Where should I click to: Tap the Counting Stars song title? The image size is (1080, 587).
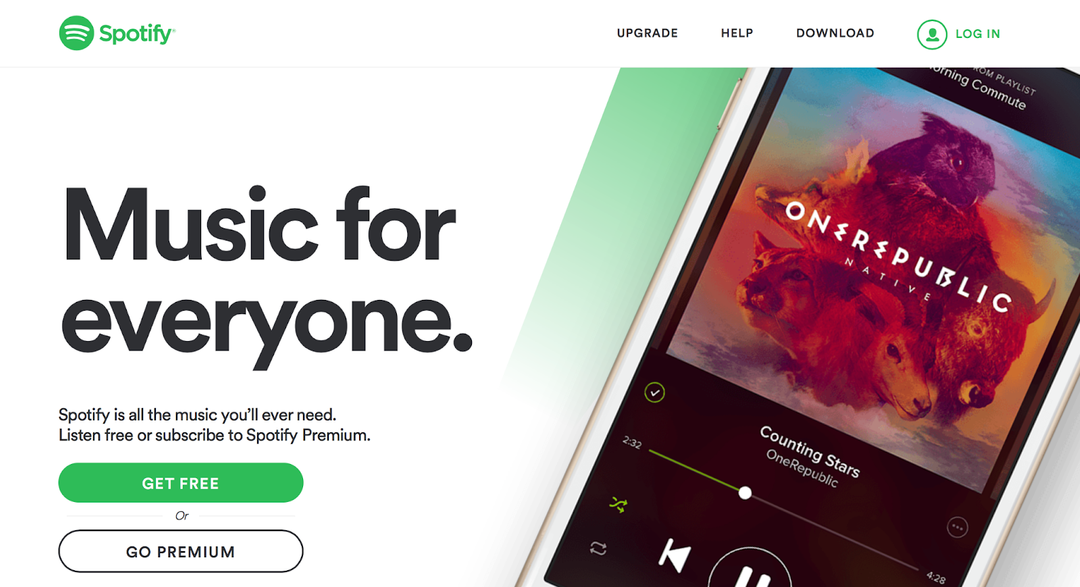click(809, 451)
